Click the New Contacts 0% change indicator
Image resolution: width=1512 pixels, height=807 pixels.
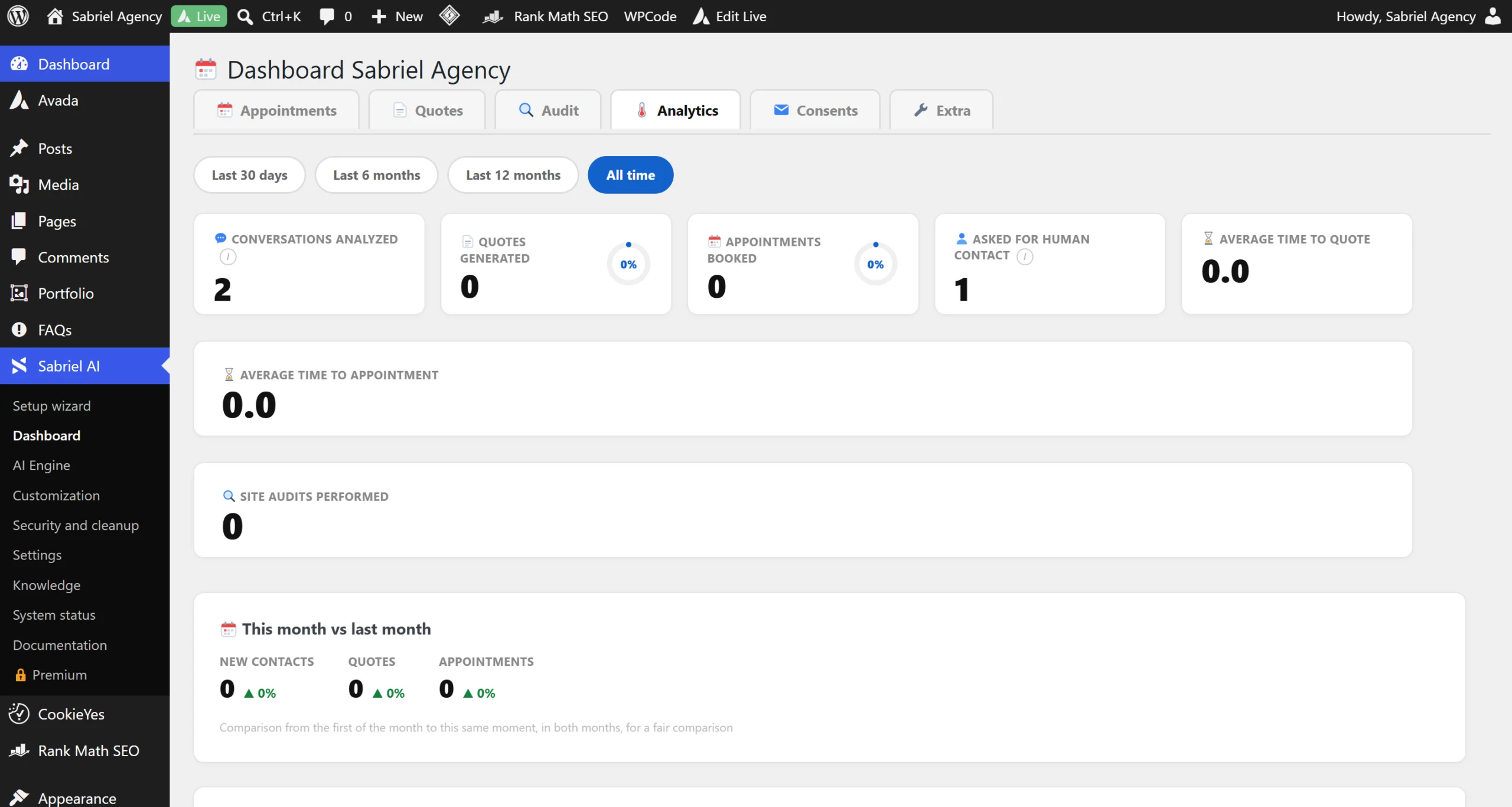point(260,693)
